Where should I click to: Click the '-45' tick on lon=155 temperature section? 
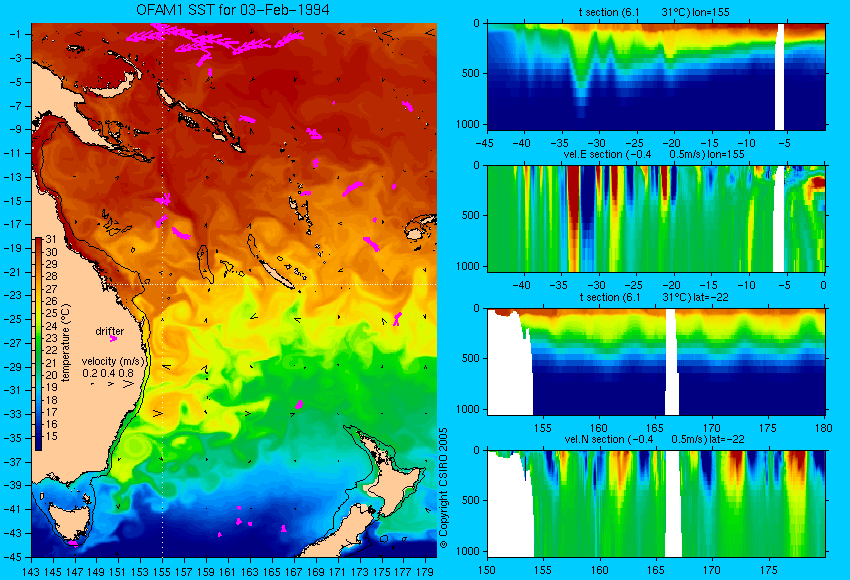(x=487, y=143)
